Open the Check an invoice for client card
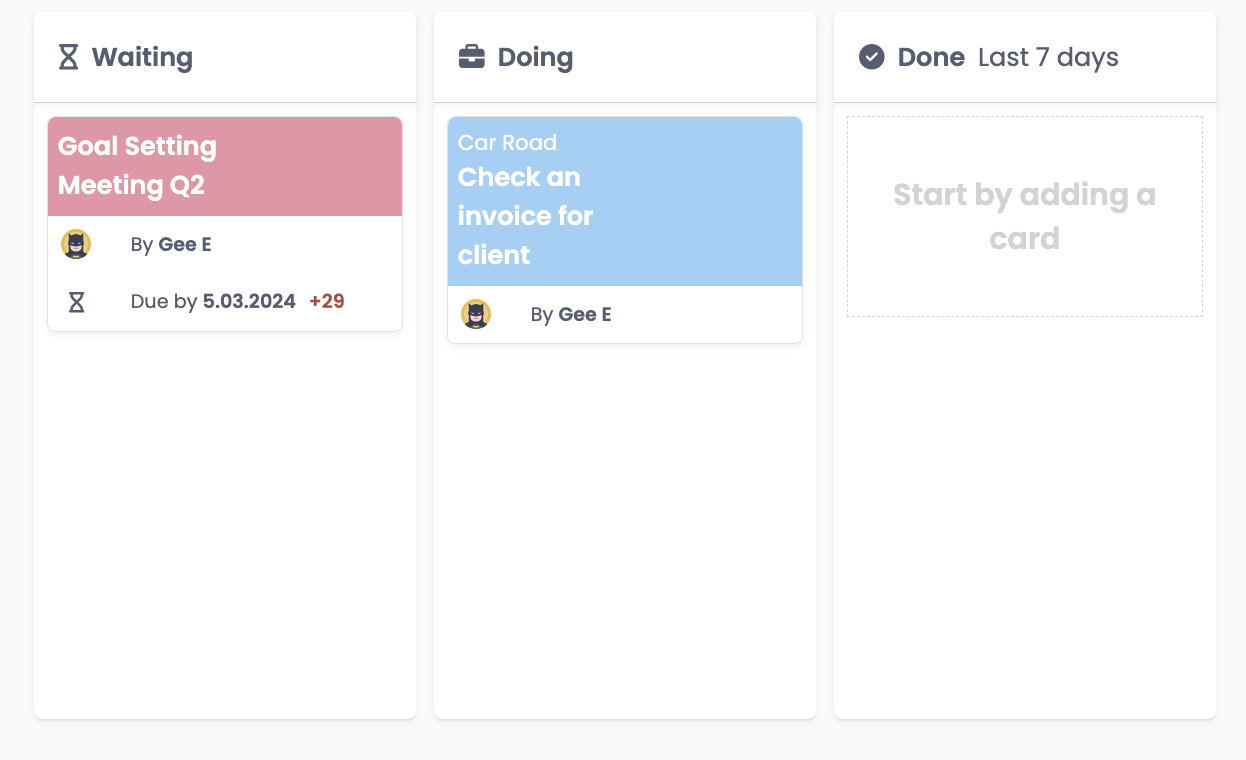Viewport: 1246px width, 760px height. [525, 216]
